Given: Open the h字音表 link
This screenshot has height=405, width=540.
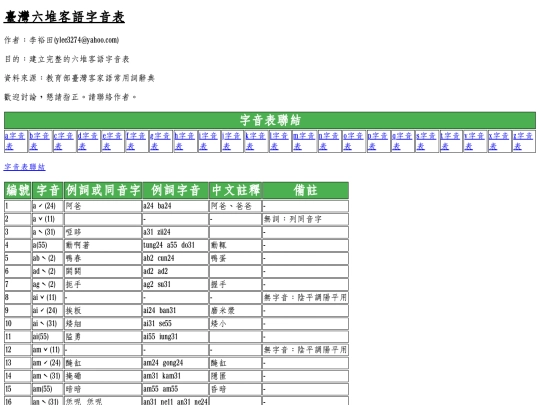Looking at the screenshot, I should click(x=185, y=141).
